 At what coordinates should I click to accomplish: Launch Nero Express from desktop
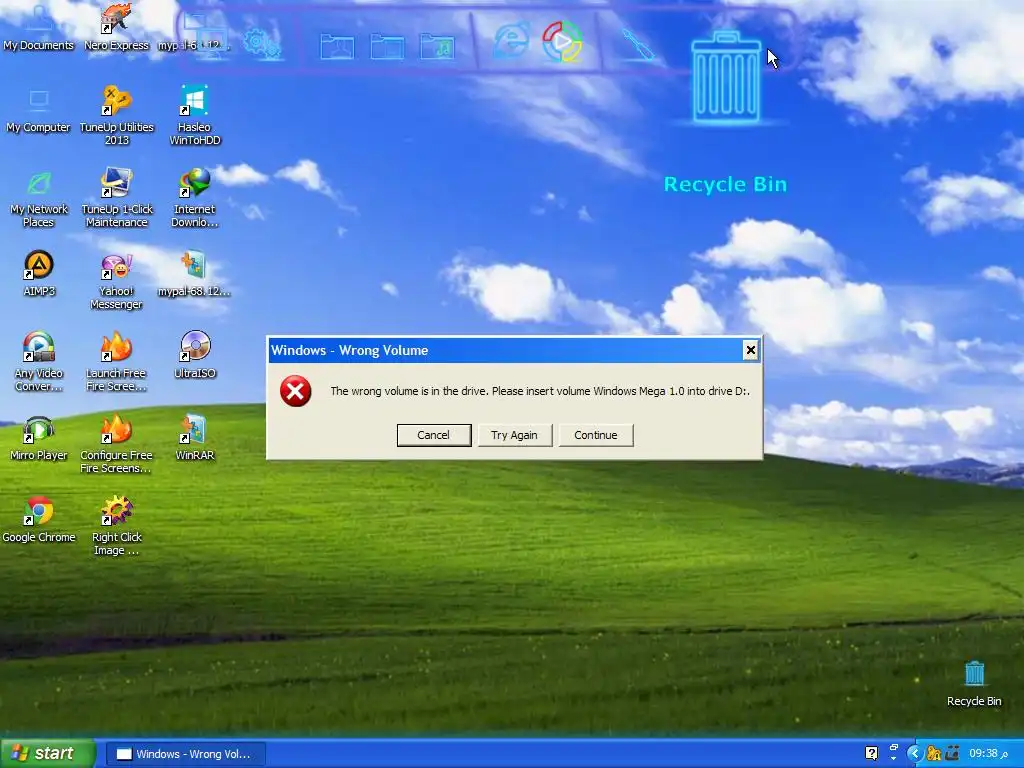click(116, 26)
